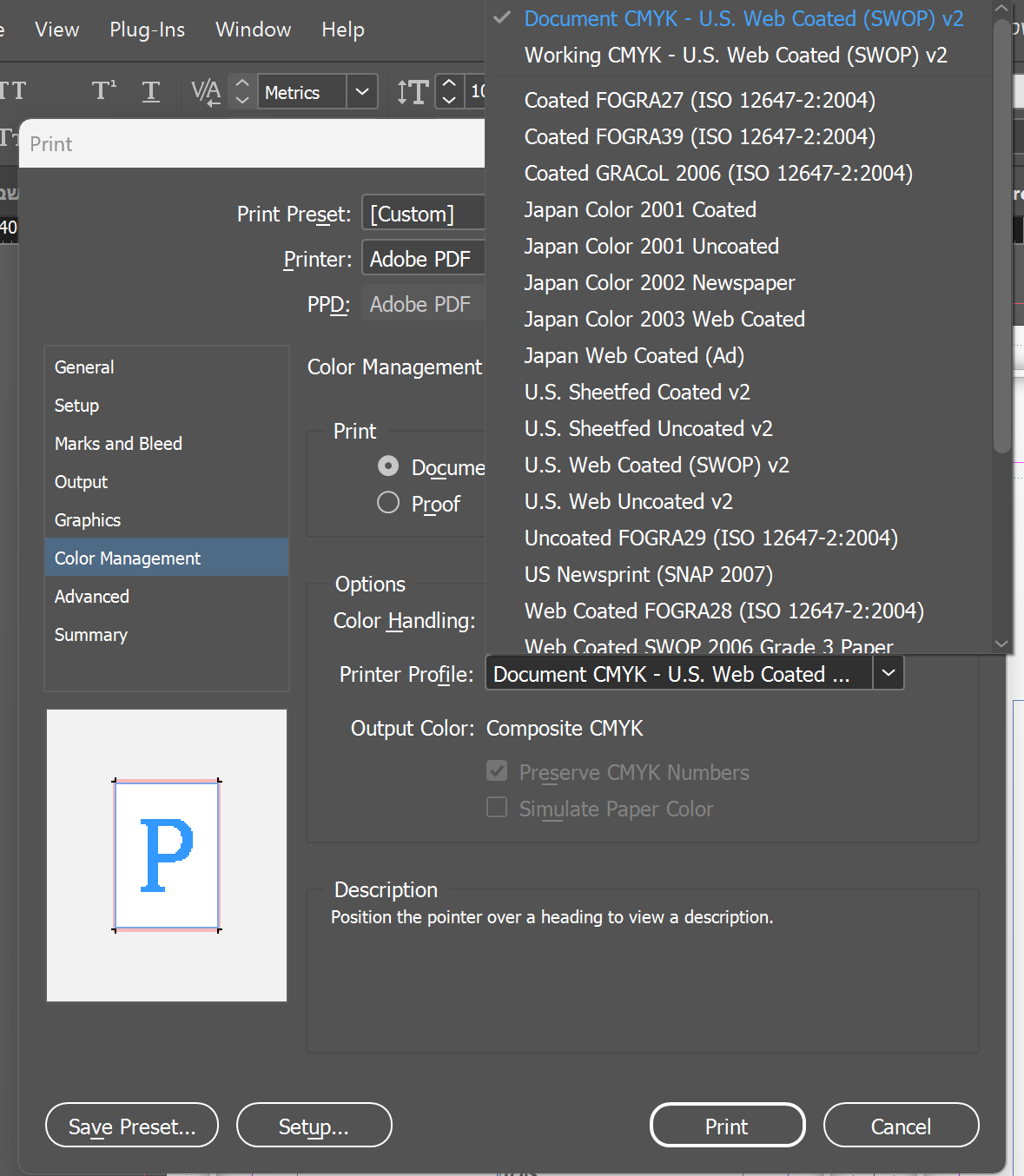The width and height of the screenshot is (1024, 1176).
Task: Click the kerning stepper arrows
Action: click(x=242, y=91)
